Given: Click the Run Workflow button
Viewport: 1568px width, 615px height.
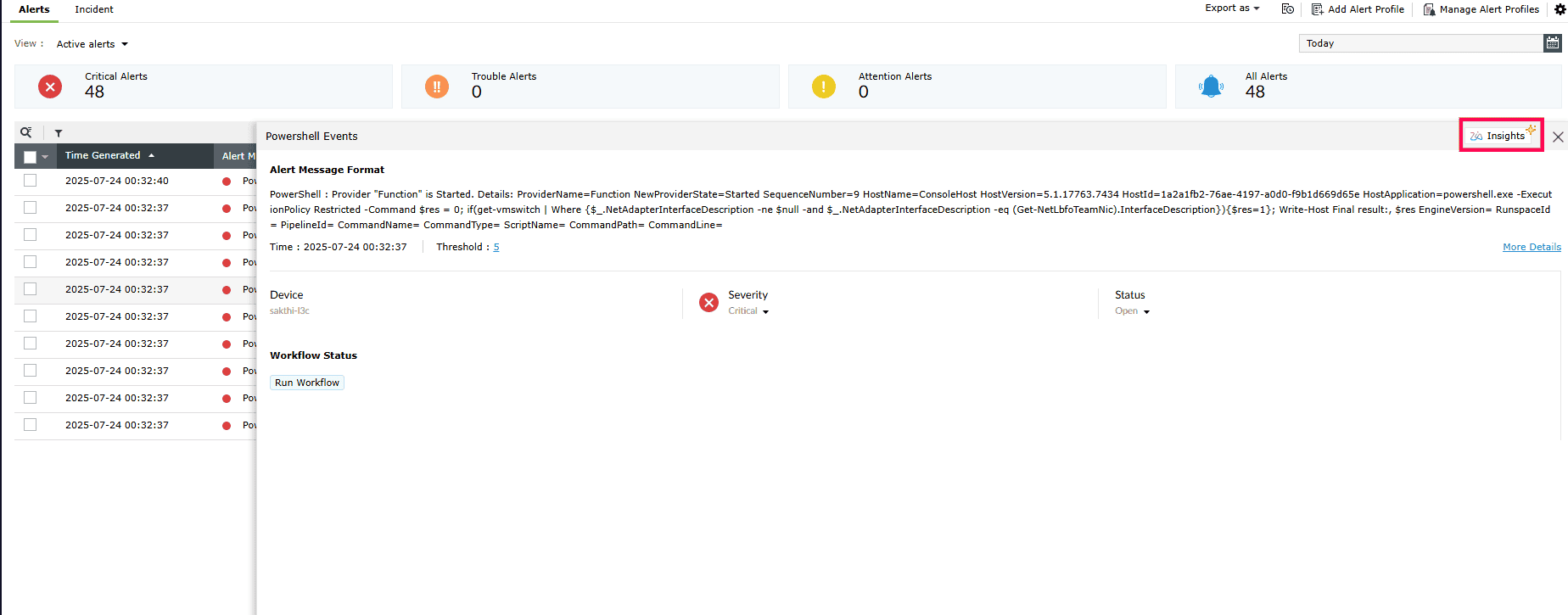Looking at the screenshot, I should coord(307,383).
